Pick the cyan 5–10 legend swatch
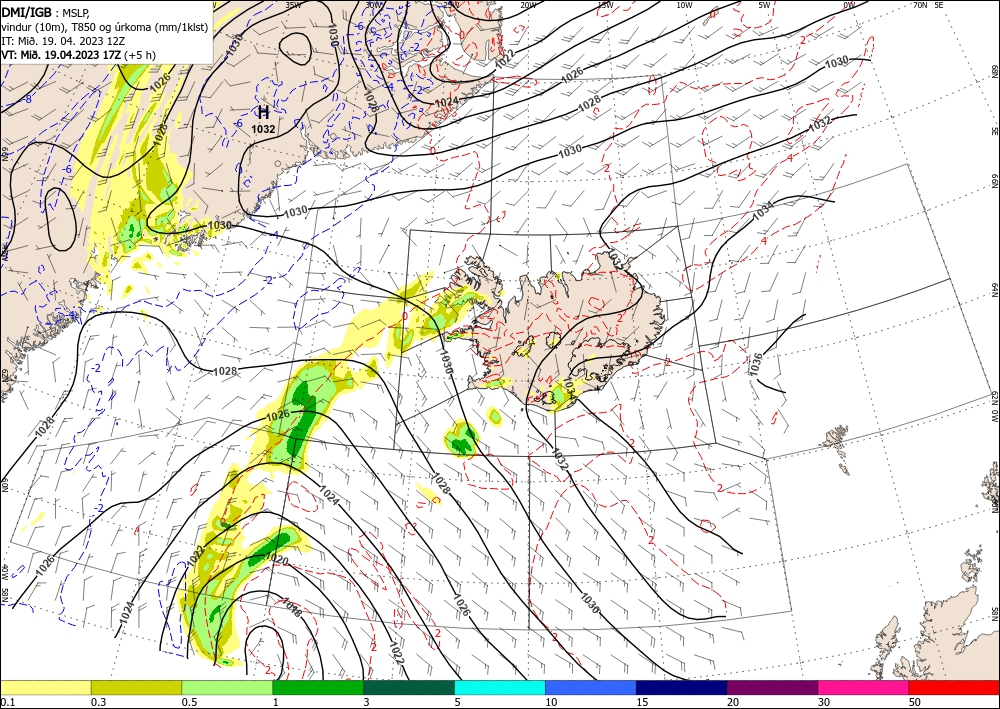The image size is (1000, 709). coord(500,688)
